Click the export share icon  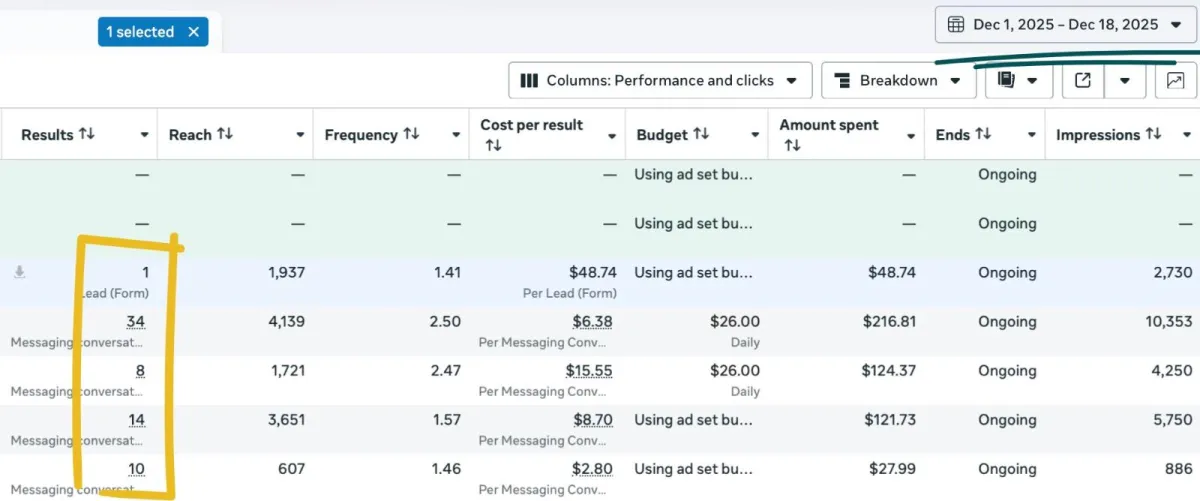[x=1082, y=81]
